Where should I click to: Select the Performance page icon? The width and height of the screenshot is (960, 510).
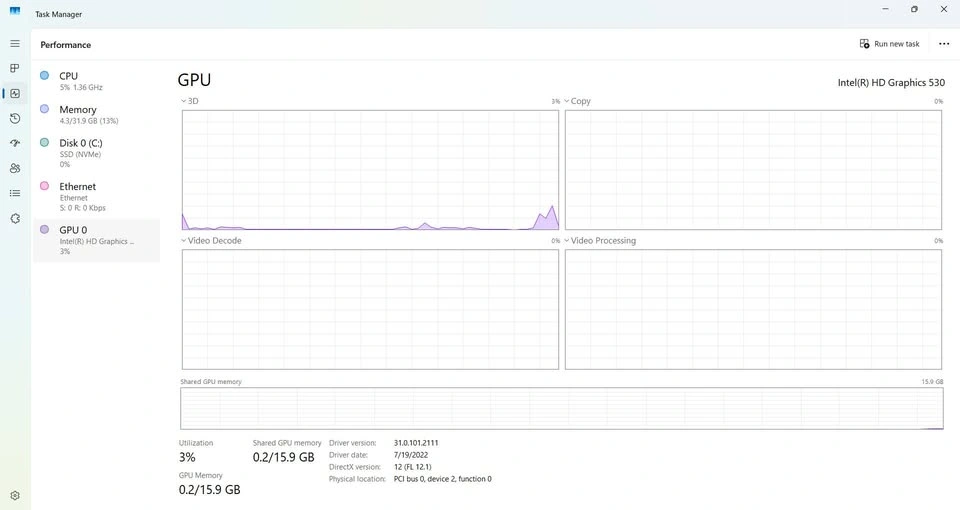coord(15,94)
